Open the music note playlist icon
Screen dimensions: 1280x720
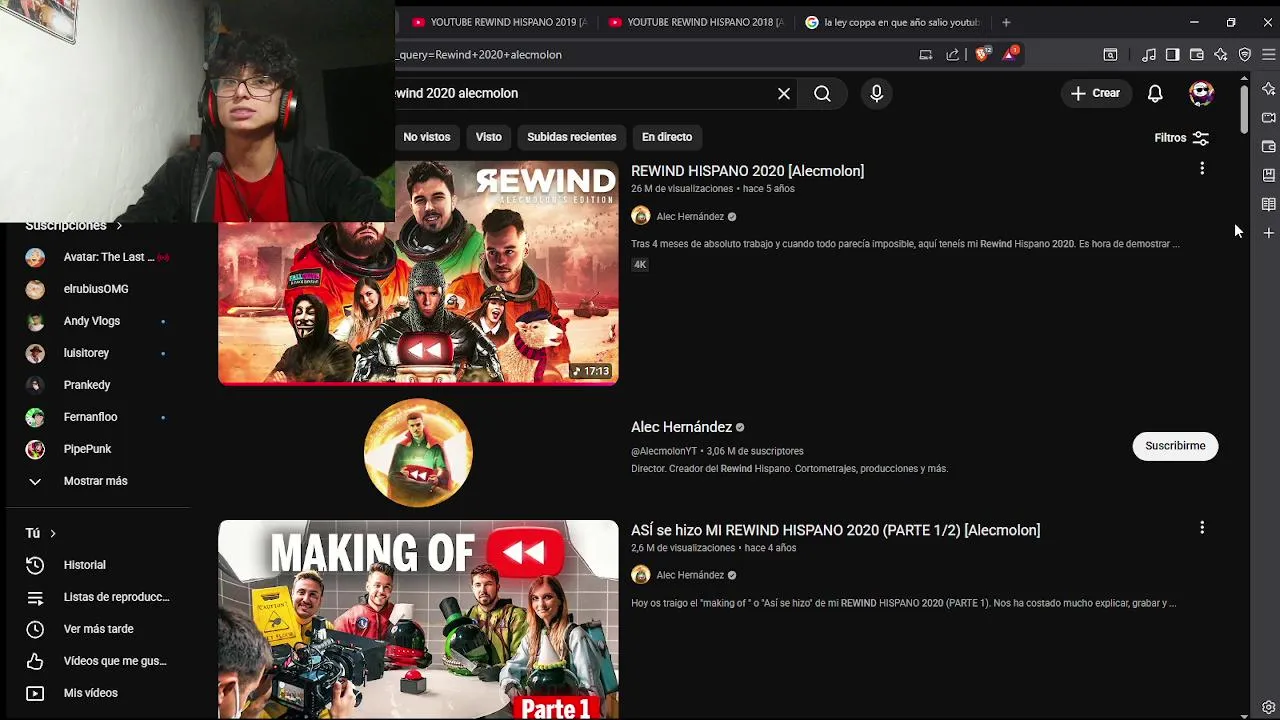pos(1149,55)
